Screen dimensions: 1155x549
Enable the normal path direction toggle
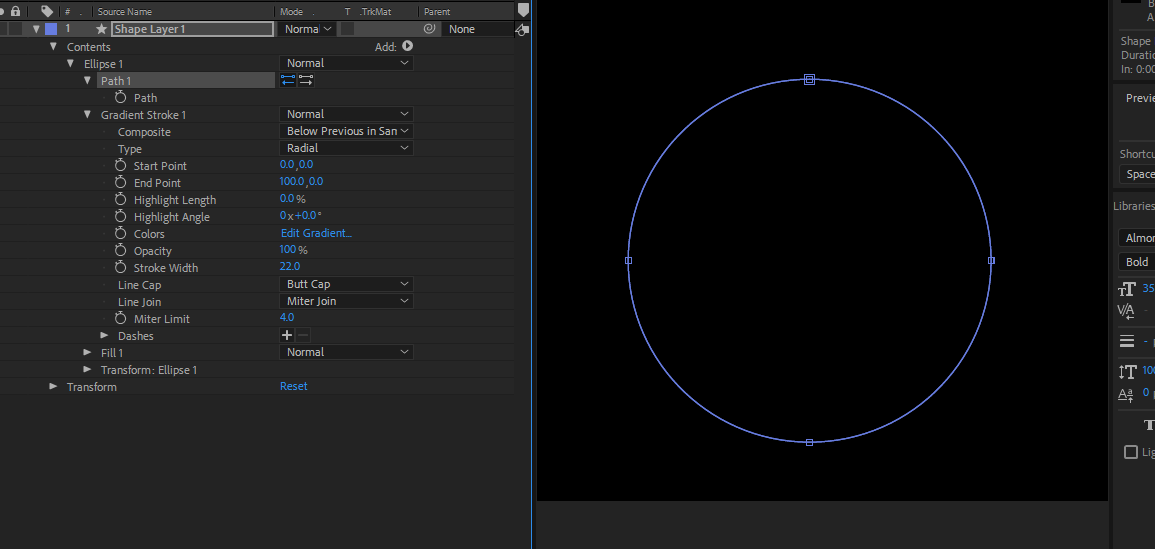(306, 80)
